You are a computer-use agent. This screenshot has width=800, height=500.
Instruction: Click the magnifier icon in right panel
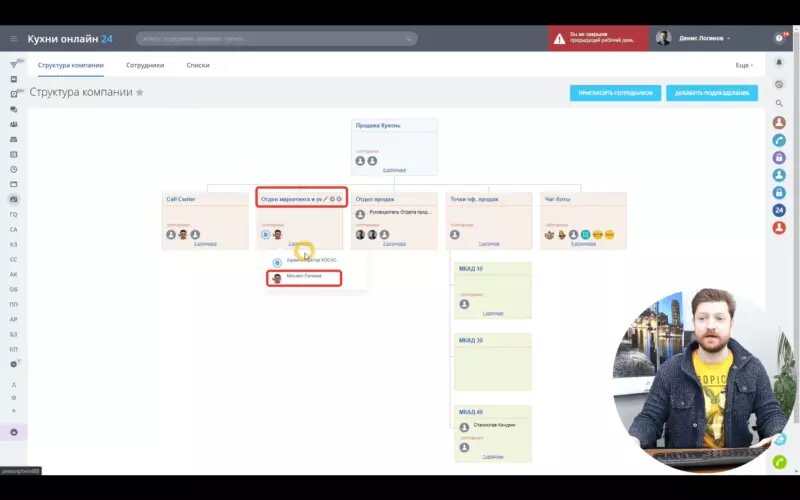click(779, 103)
